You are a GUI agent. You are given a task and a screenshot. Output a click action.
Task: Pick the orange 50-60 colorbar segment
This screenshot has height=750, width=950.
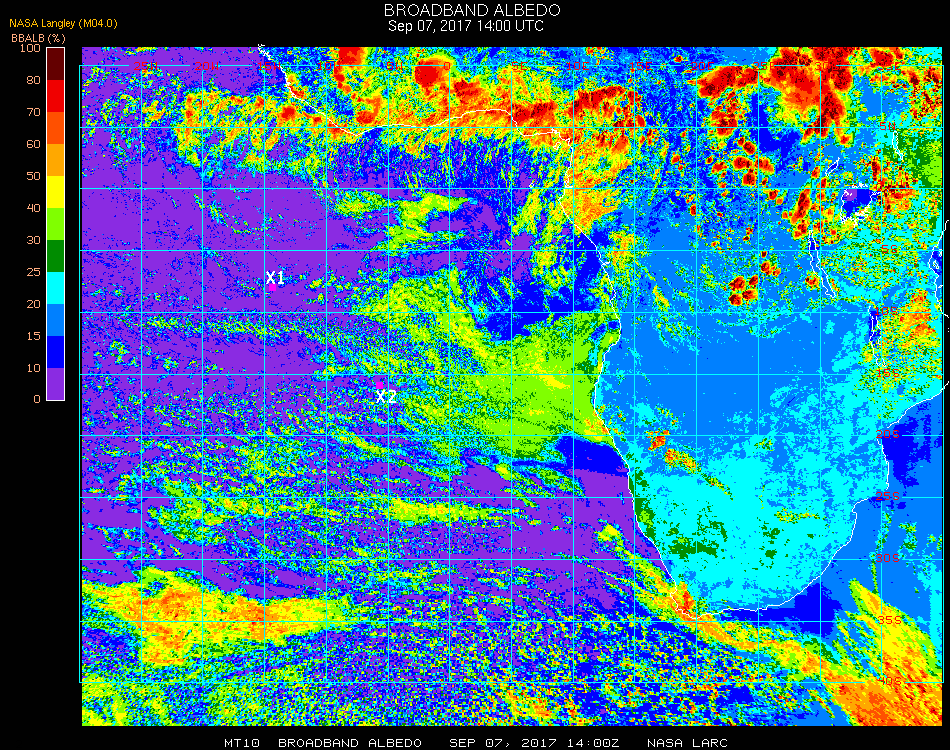(55, 160)
